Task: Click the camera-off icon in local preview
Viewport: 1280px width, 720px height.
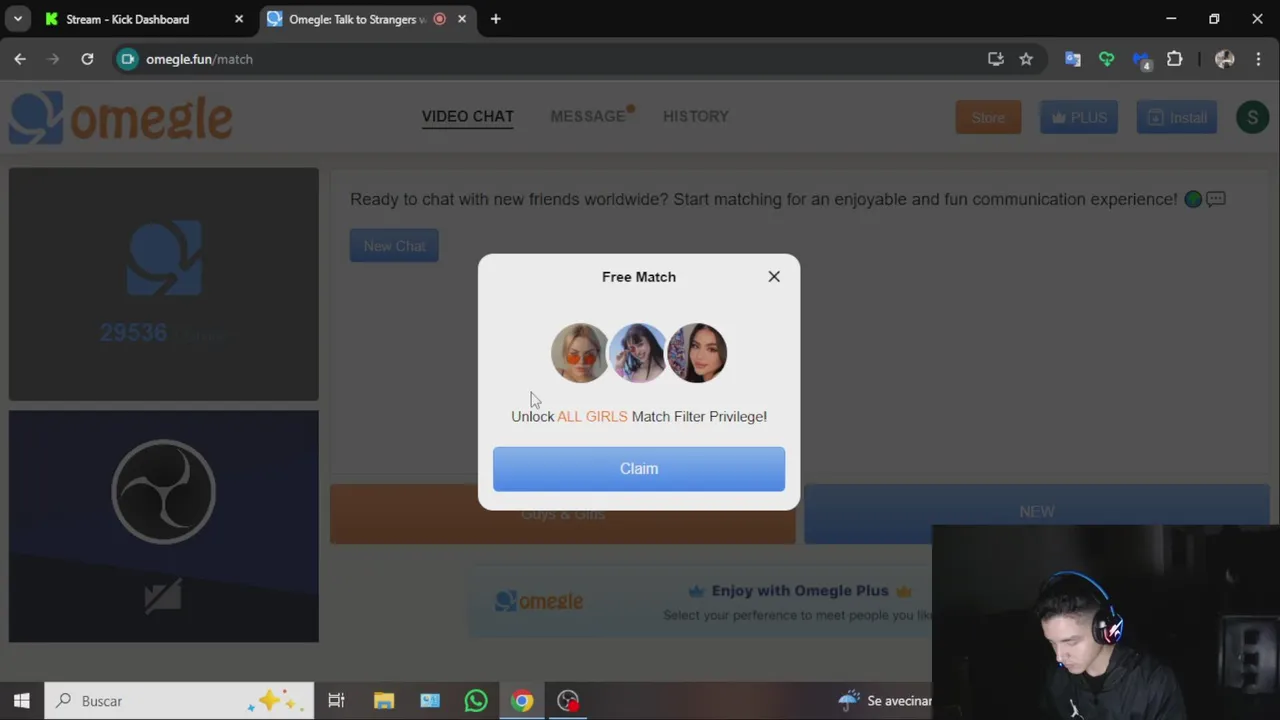Action: click(x=163, y=598)
